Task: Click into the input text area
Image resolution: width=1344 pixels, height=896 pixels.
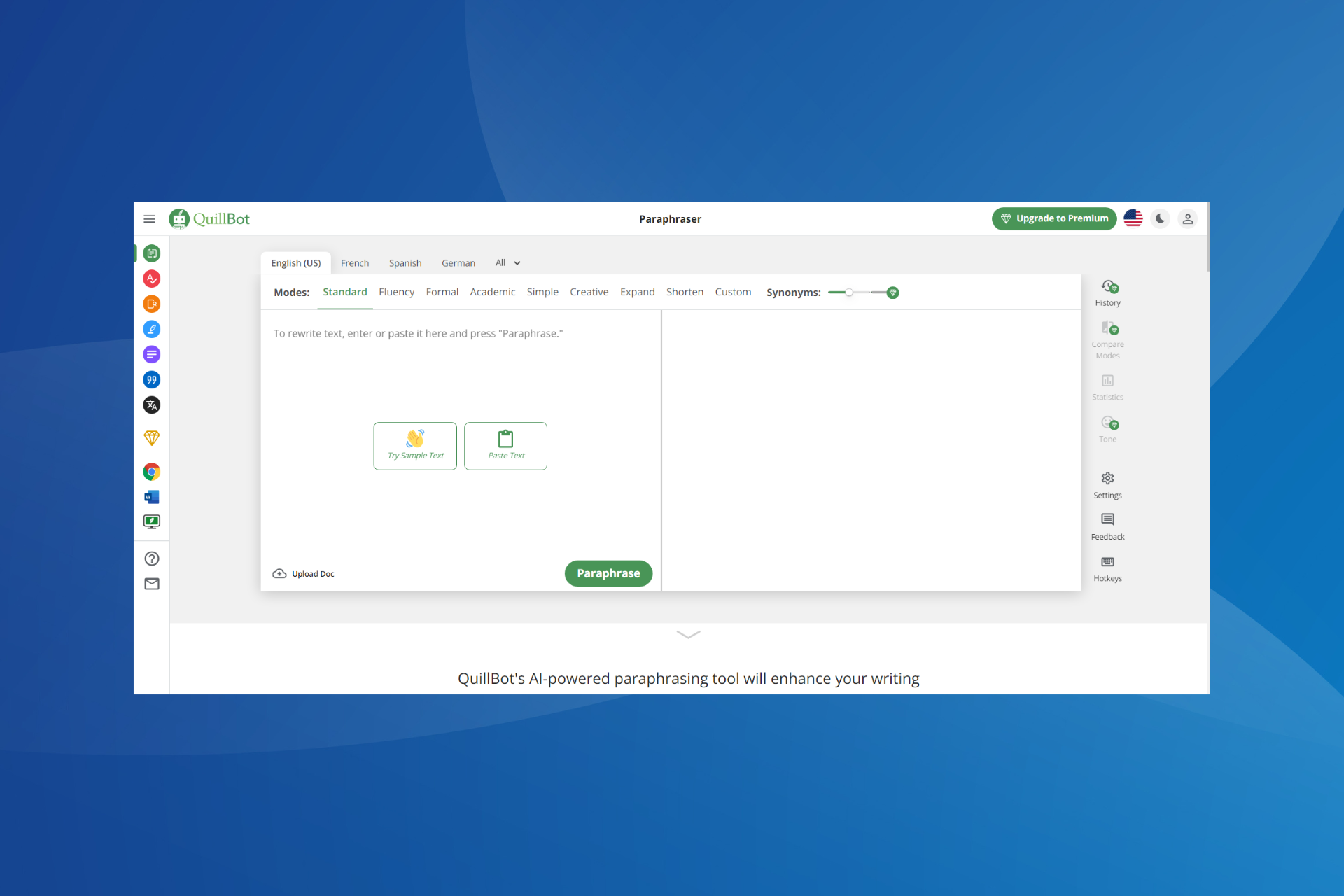Action: click(x=461, y=434)
